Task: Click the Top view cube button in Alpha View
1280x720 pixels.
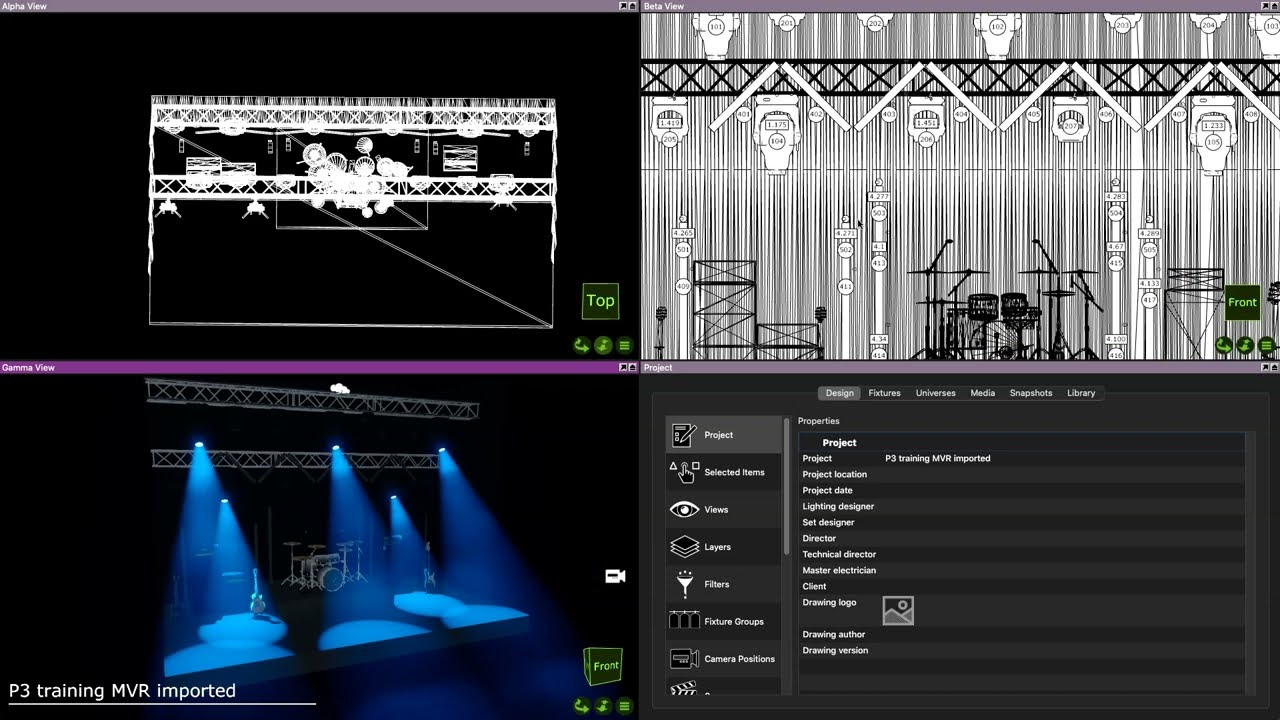Action: tap(599, 300)
